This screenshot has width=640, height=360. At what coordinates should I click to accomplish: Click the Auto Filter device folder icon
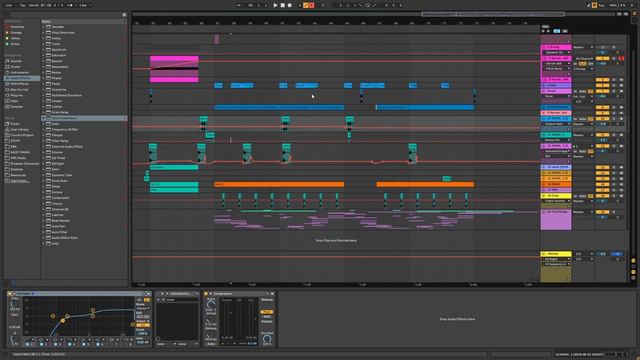(49, 232)
